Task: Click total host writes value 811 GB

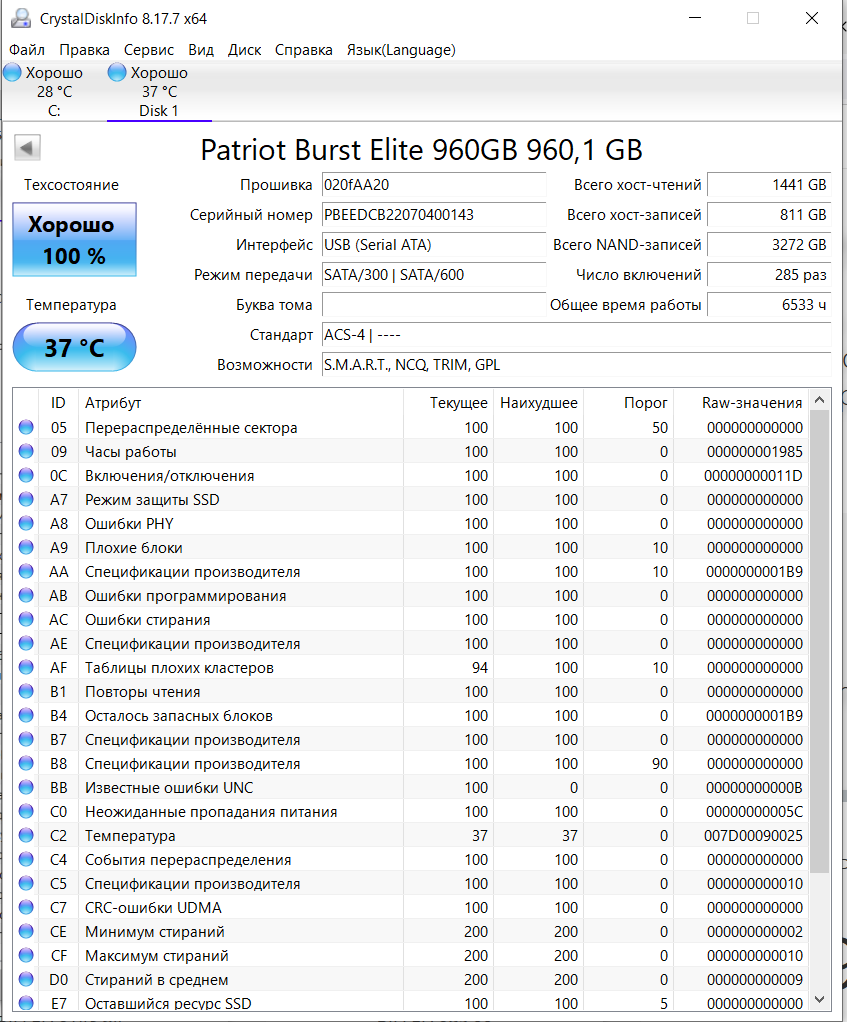Action: [769, 215]
